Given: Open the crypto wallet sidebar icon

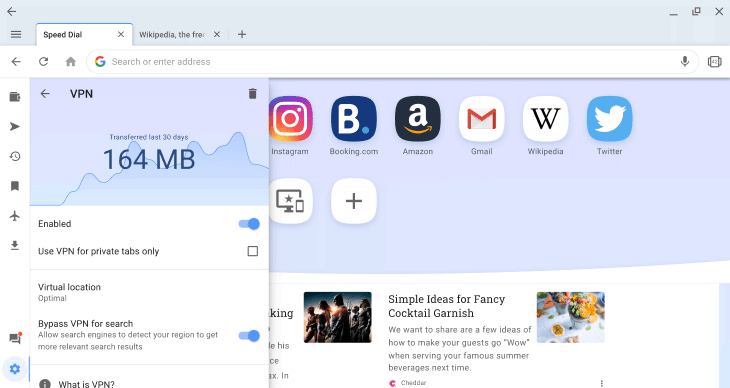Looking at the screenshot, I should (15, 97).
